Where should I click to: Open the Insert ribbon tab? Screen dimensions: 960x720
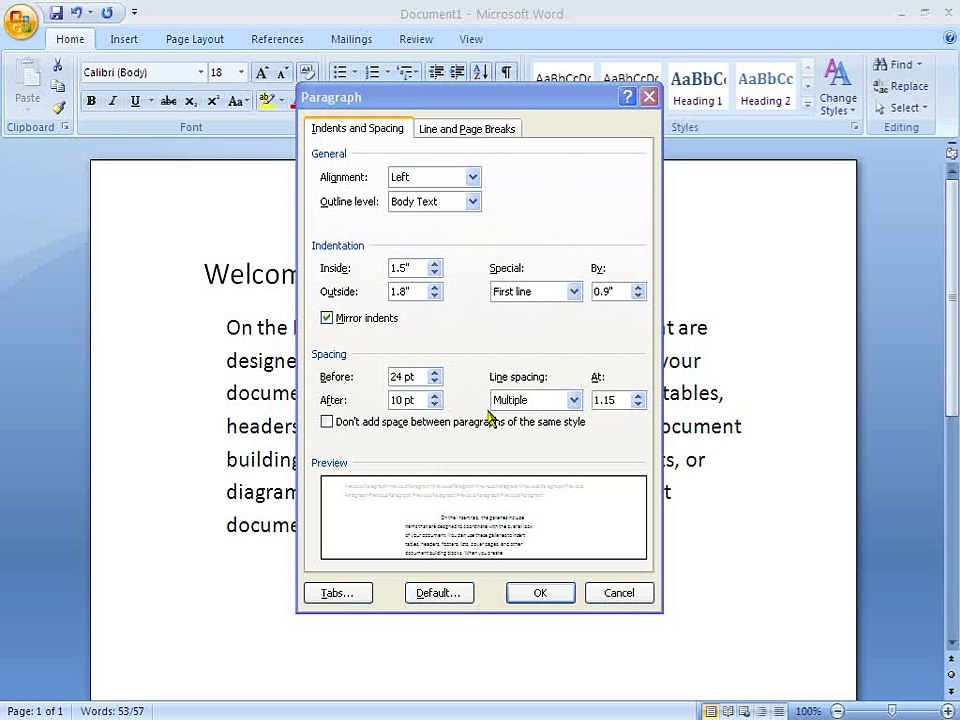(124, 39)
